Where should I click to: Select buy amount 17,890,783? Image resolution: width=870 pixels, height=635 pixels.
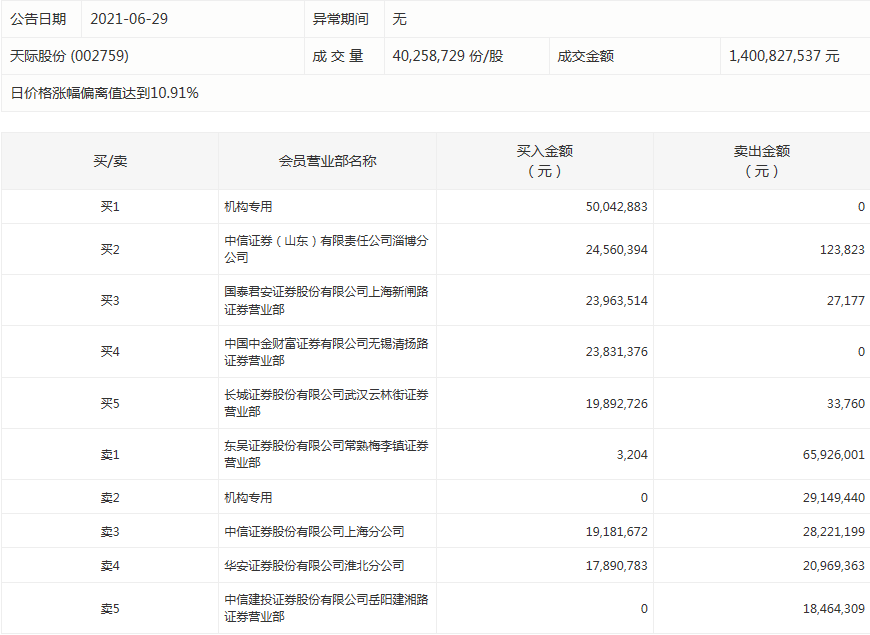[x=616, y=566]
